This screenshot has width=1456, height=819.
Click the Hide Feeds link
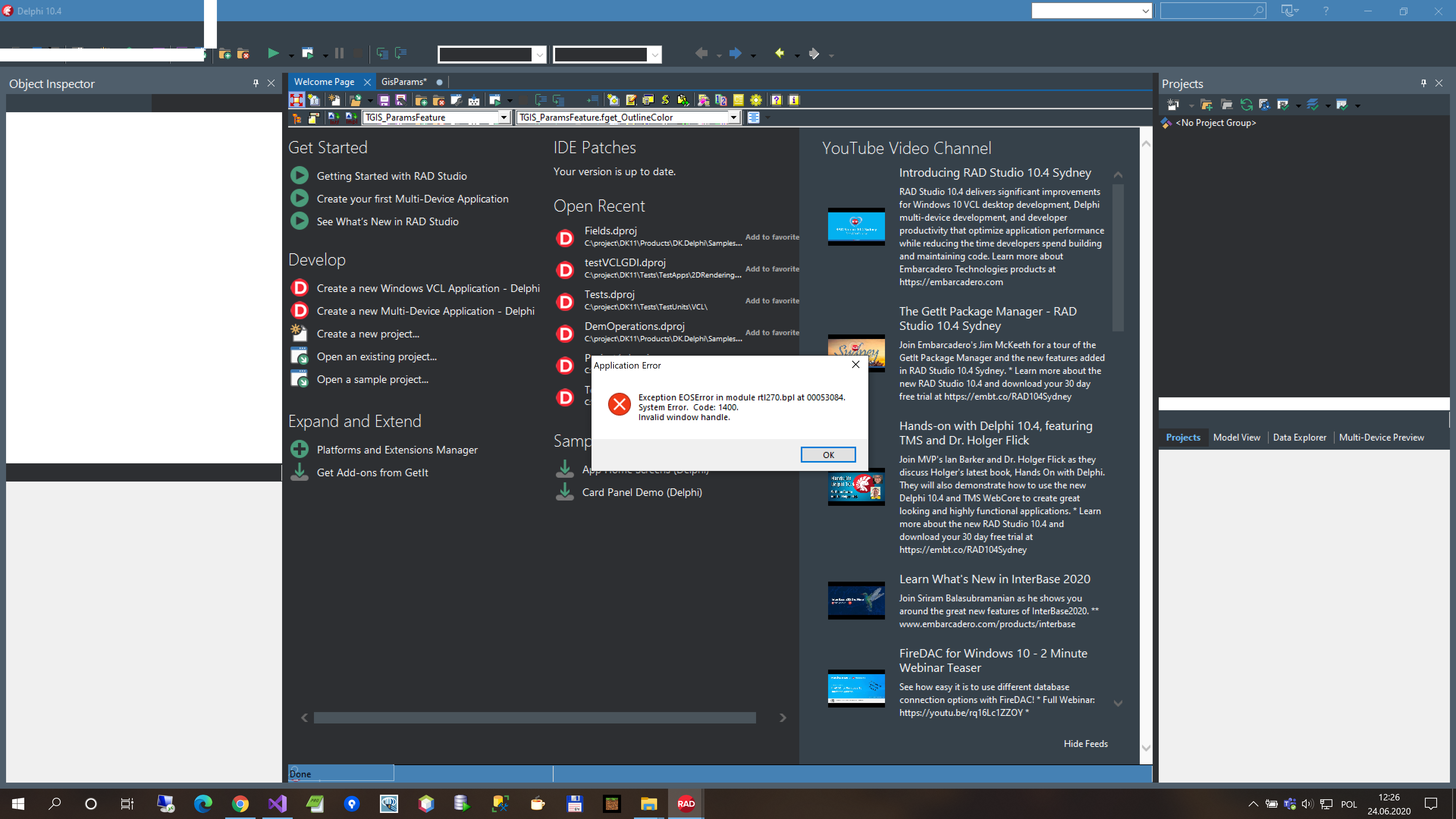click(x=1085, y=743)
